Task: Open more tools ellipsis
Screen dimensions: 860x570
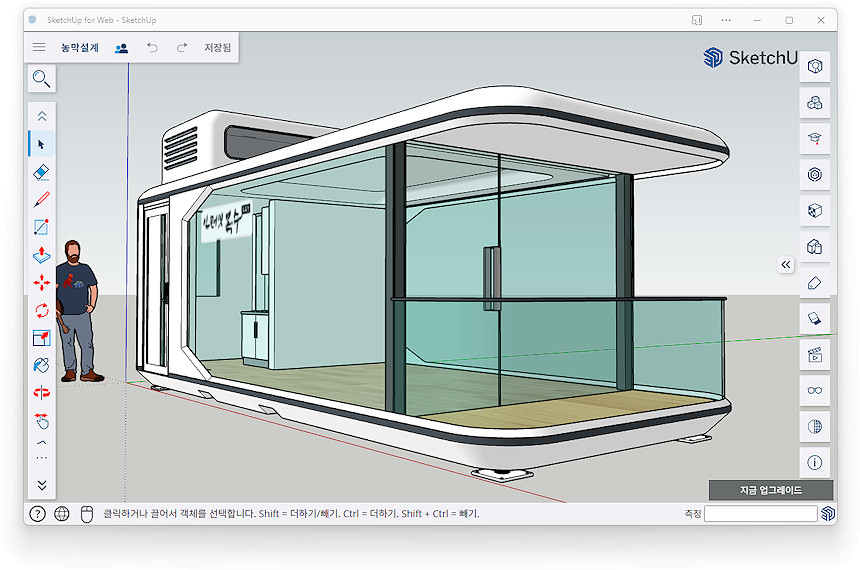Action: (x=42, y=458)
